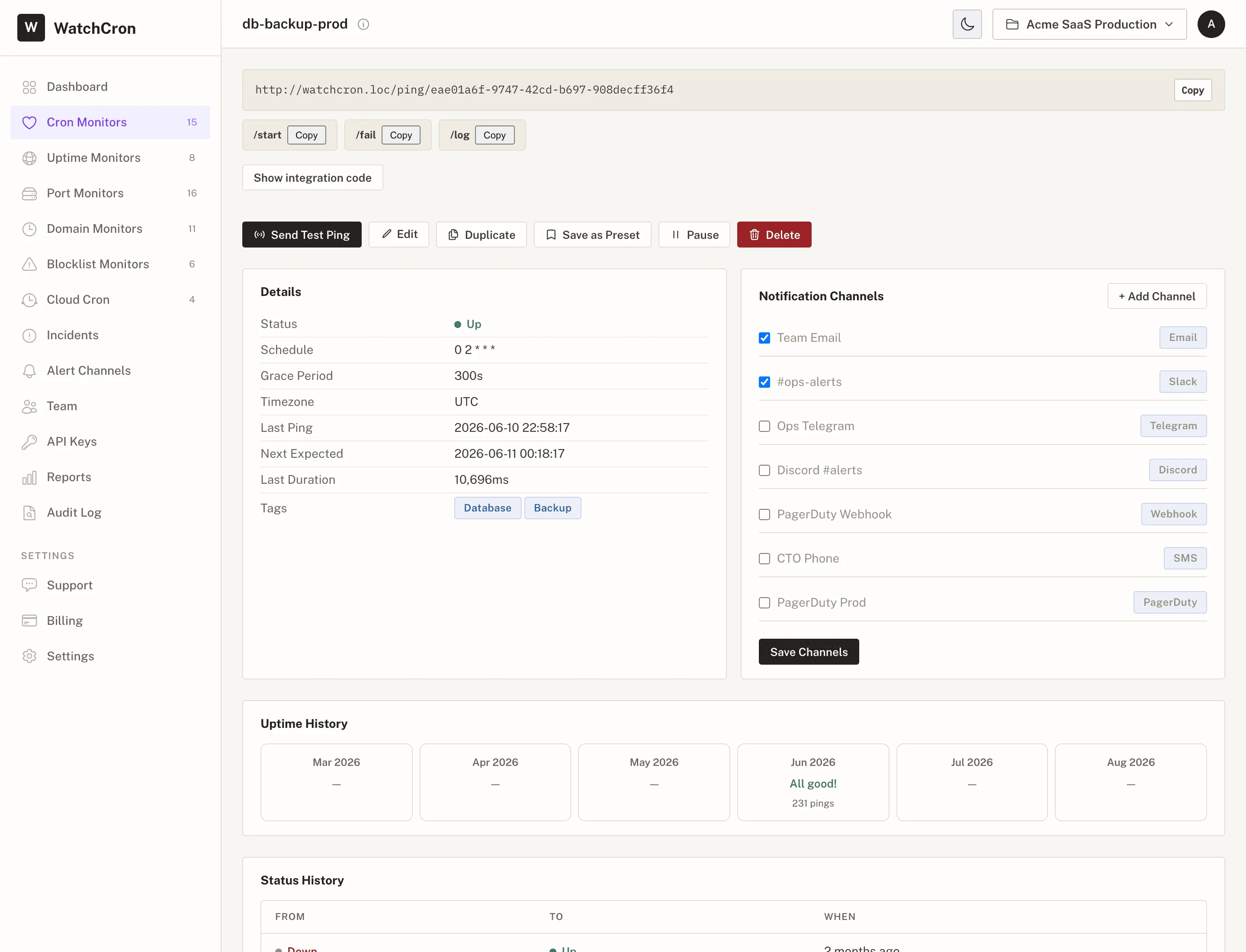1246x952 pixels.
Task: Click the API Keys key icon
Action: pyautogui.click(x=29, y=442)
